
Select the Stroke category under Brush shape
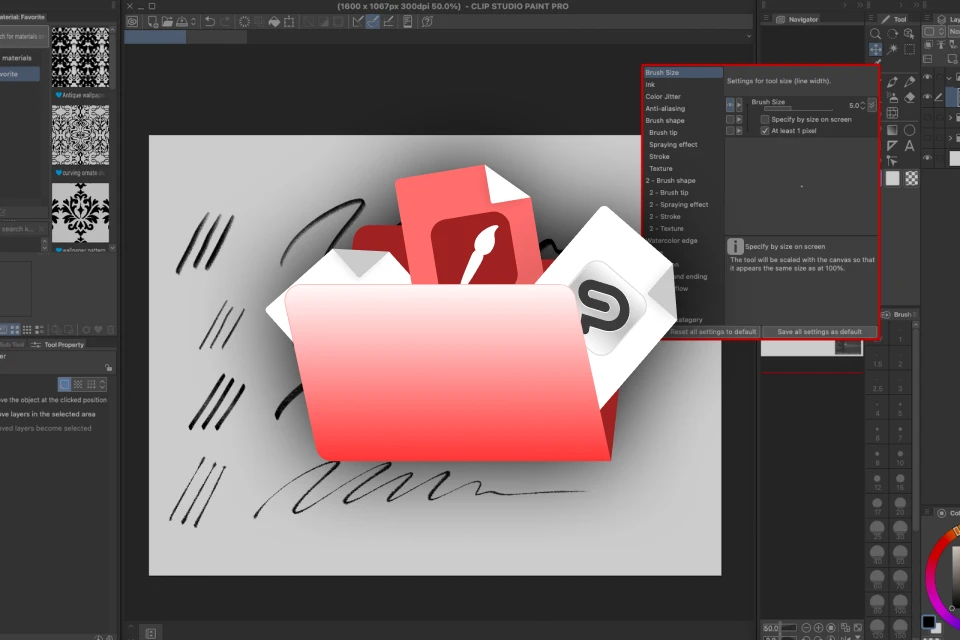[659, 156]
